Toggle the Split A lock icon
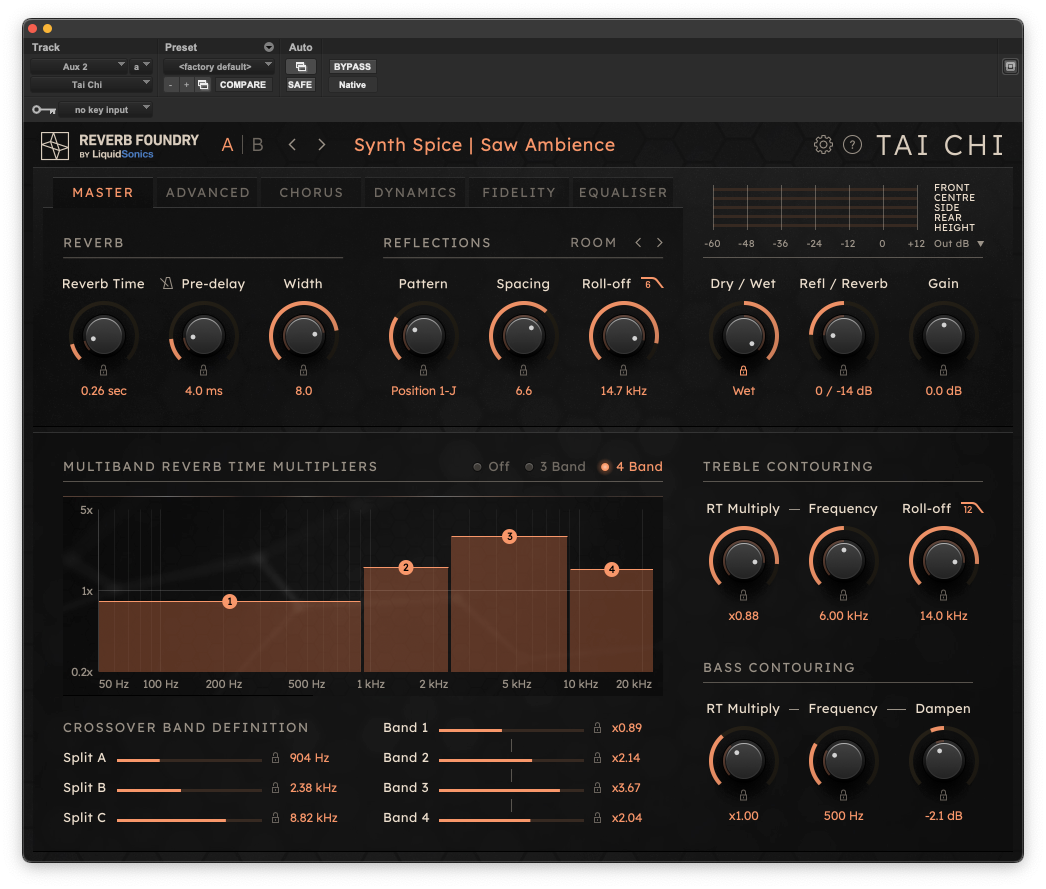 click(276, 758)
